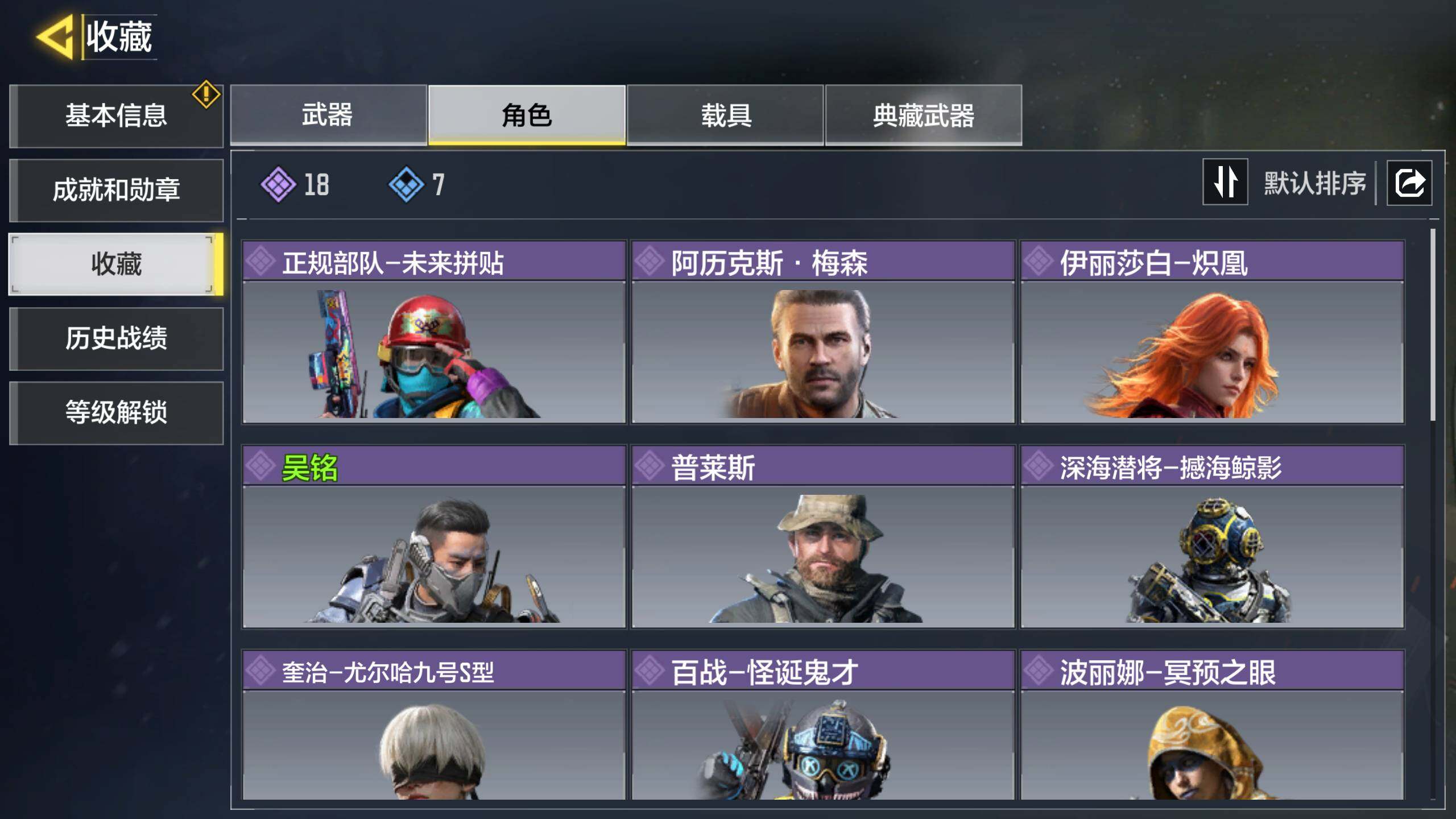Go to 成就和勋章 section
This screenshot has width=1456, height=819.
coord(116,190)
